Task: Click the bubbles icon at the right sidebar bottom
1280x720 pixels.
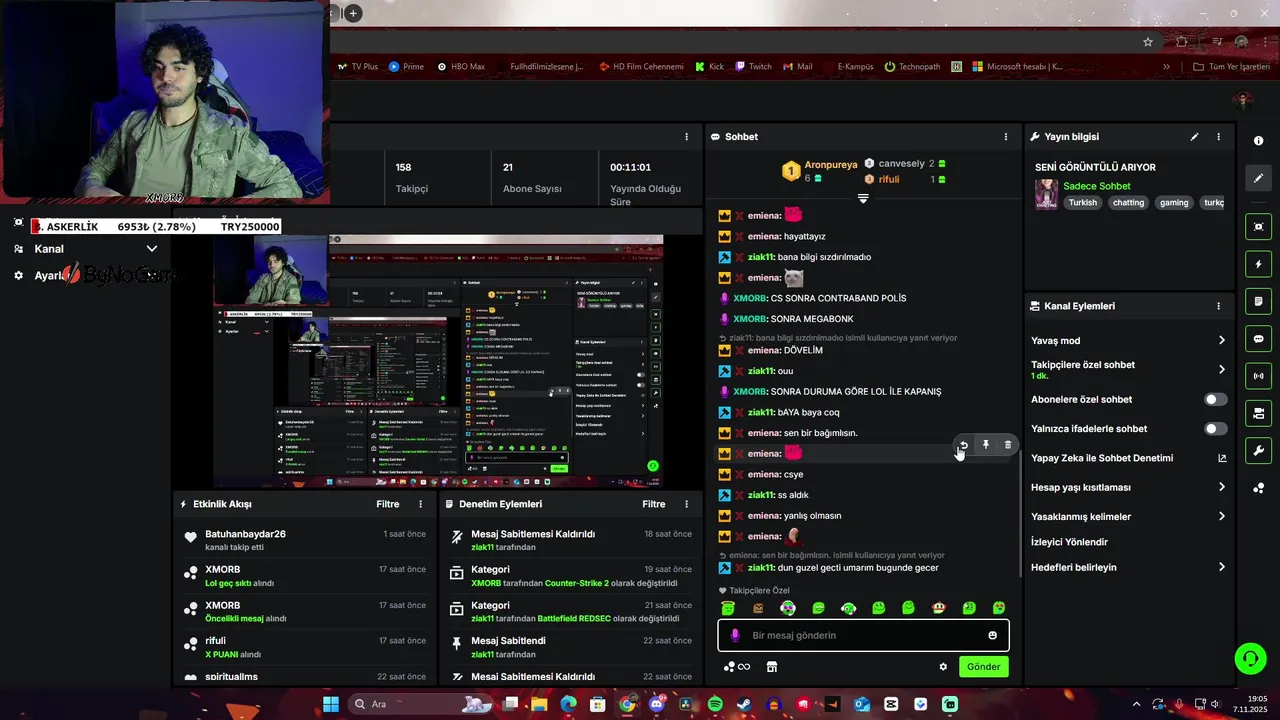Action: pos(1258,488)
